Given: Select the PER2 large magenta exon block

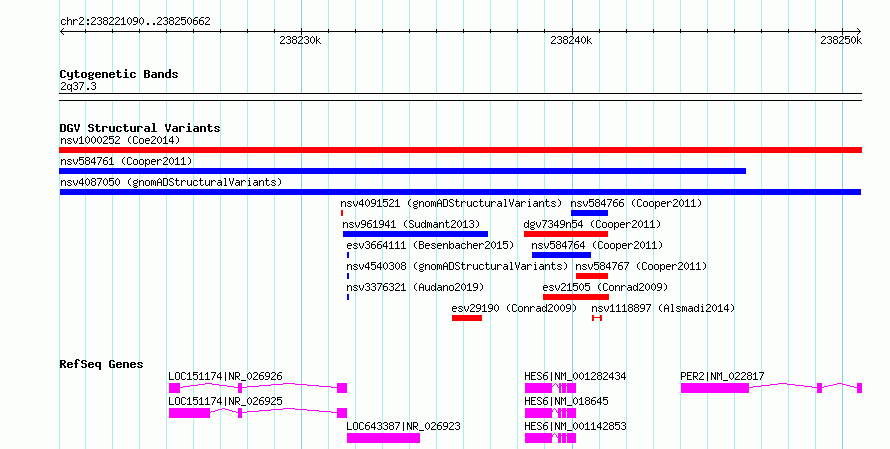Looking at the screenshot, I should click(x=715, y=388).
